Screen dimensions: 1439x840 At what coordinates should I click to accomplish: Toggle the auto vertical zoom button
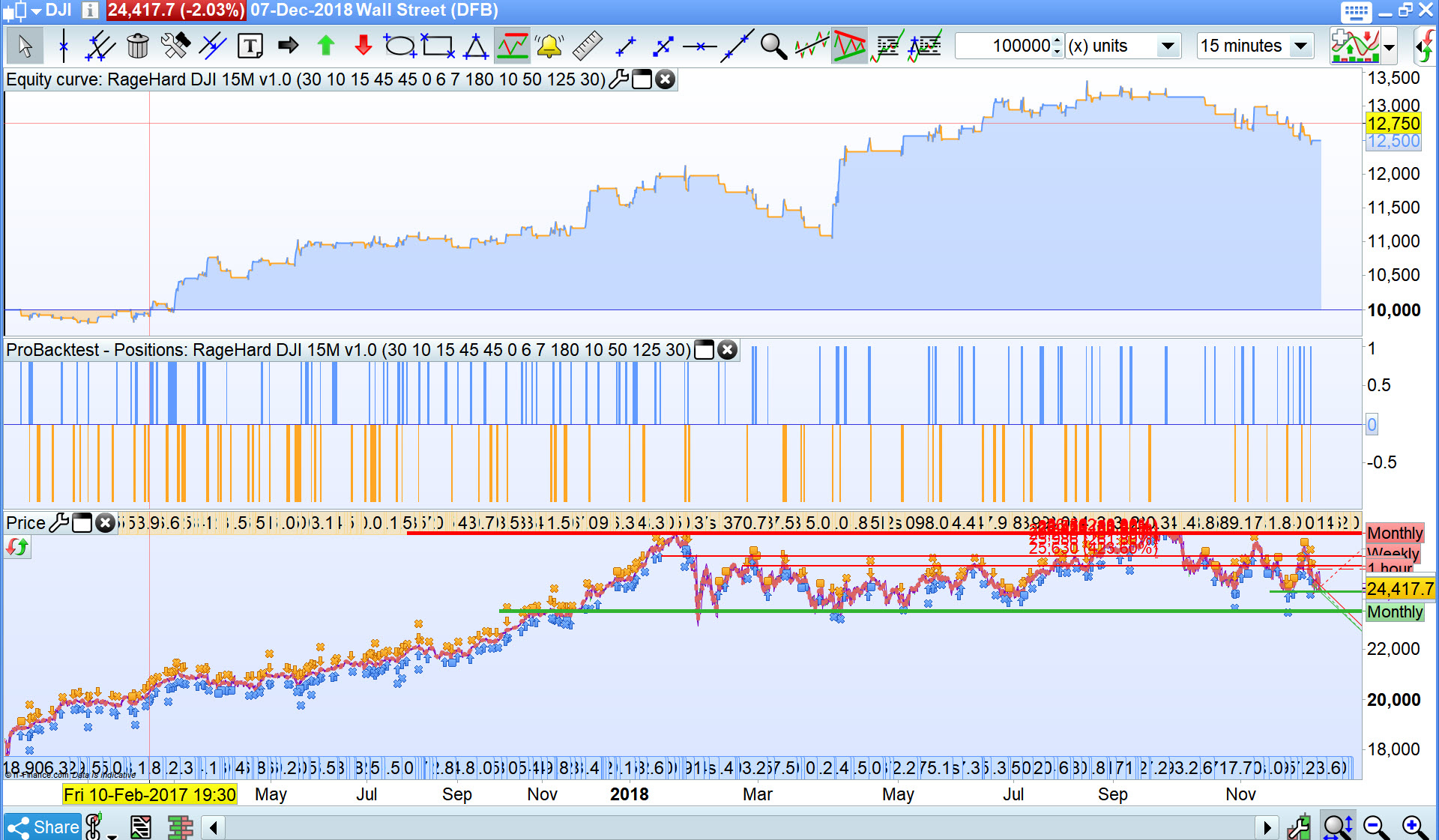pyautogui.click(x=1337, y=827)
